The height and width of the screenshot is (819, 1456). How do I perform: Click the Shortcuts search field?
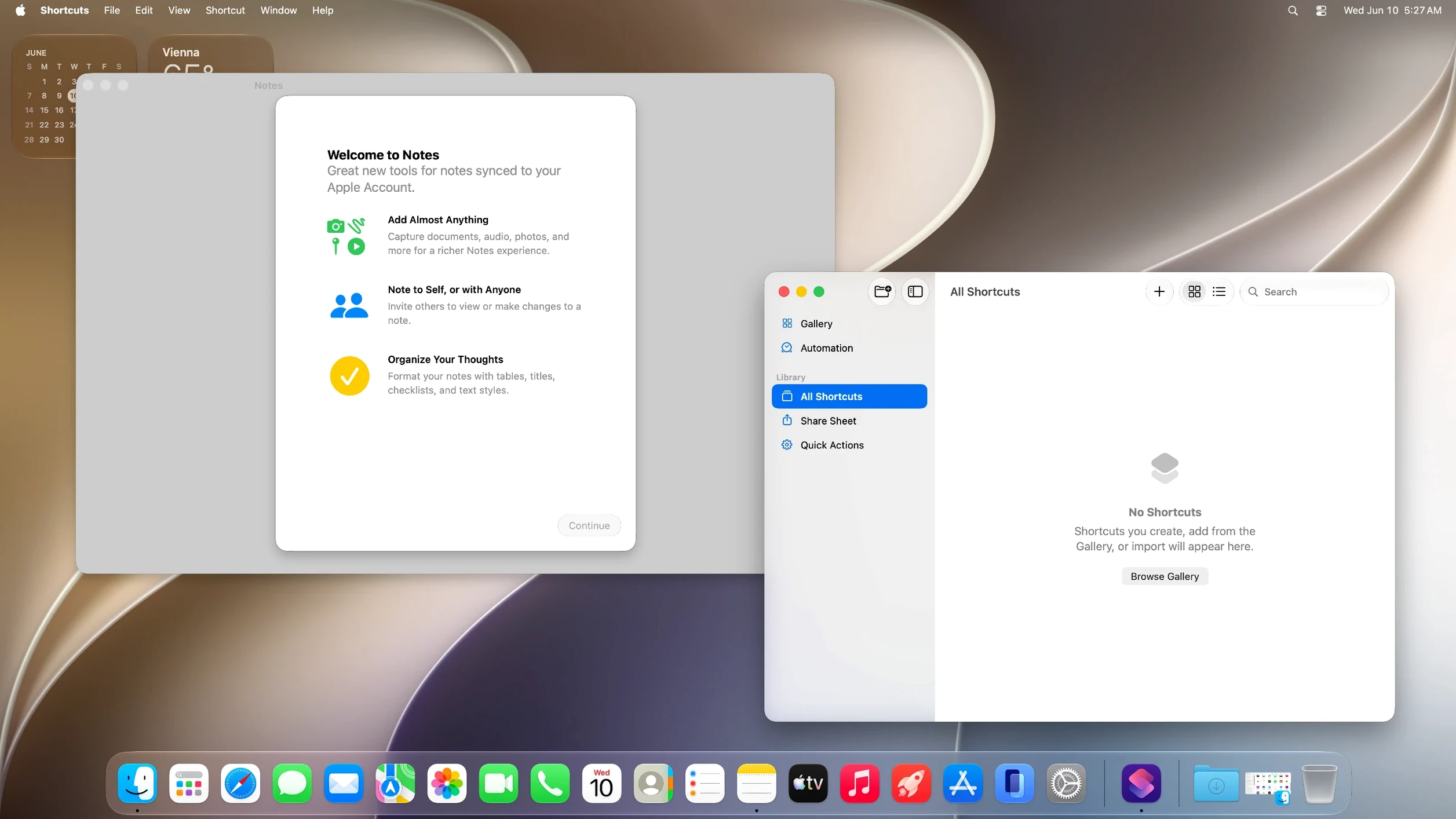(1314, 291)
